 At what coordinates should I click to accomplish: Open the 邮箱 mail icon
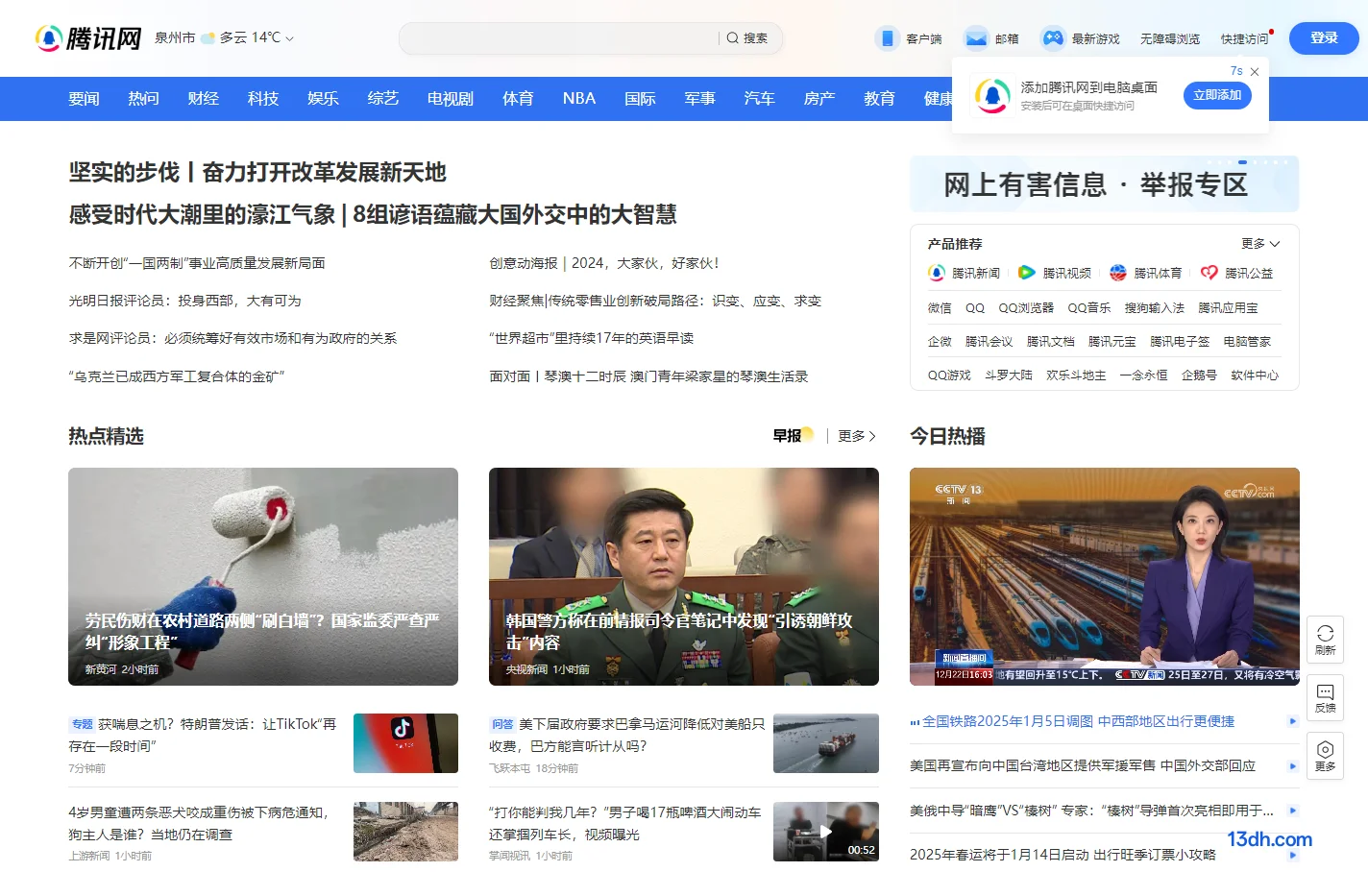[976, 38]
